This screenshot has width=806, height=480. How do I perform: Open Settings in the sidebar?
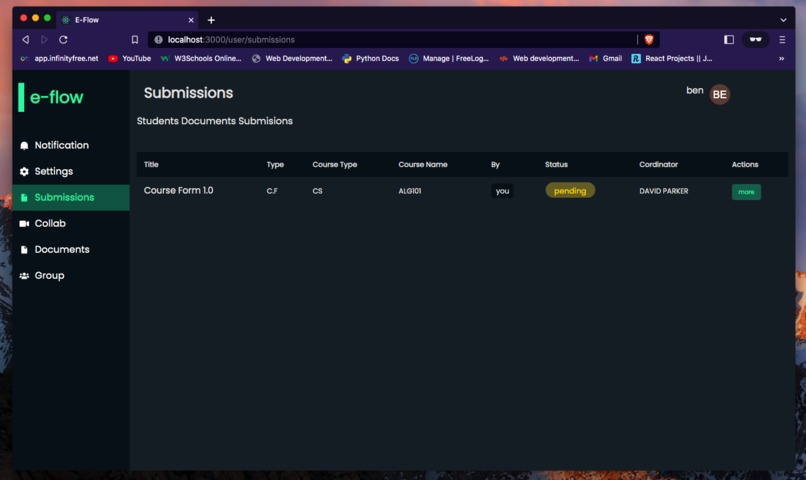click(x=71, y=172)
